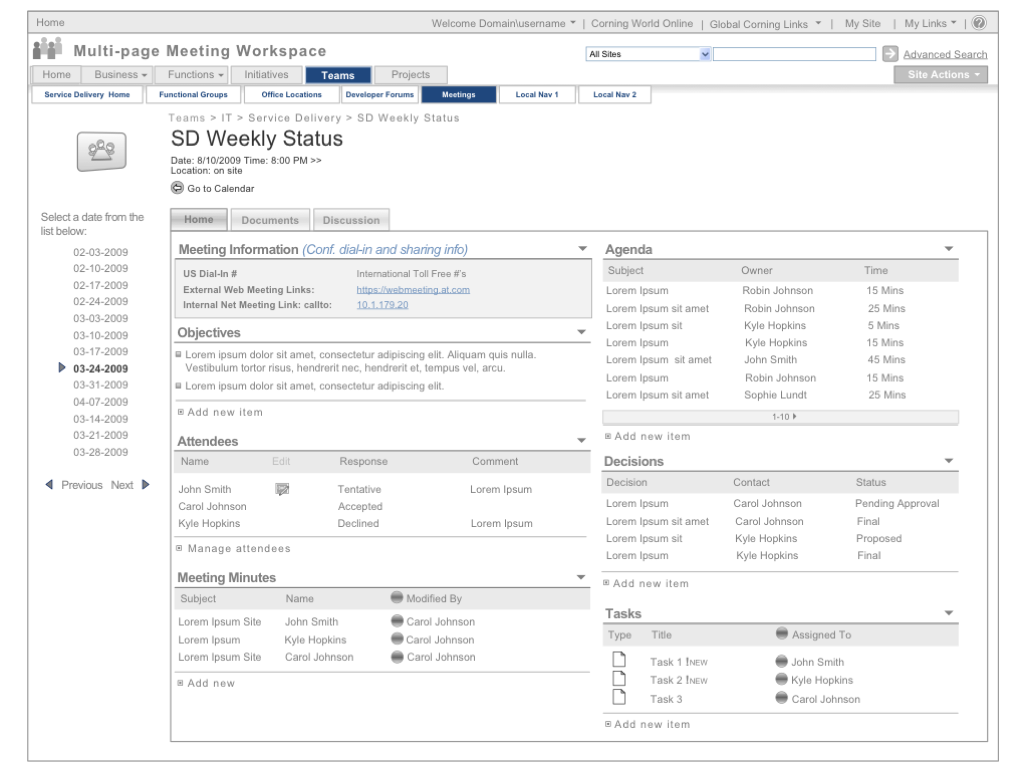The image size is (1024, 768).
Task: Switch to the Documents tab
Action: click(270, 220)
